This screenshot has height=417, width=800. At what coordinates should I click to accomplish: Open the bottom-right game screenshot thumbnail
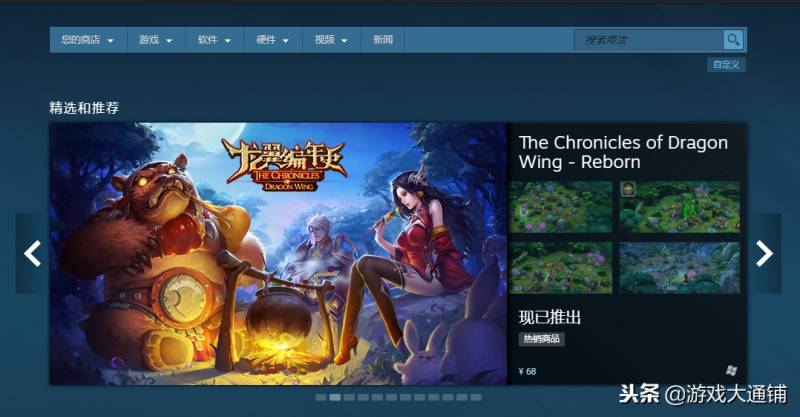(x=680, y=268)
